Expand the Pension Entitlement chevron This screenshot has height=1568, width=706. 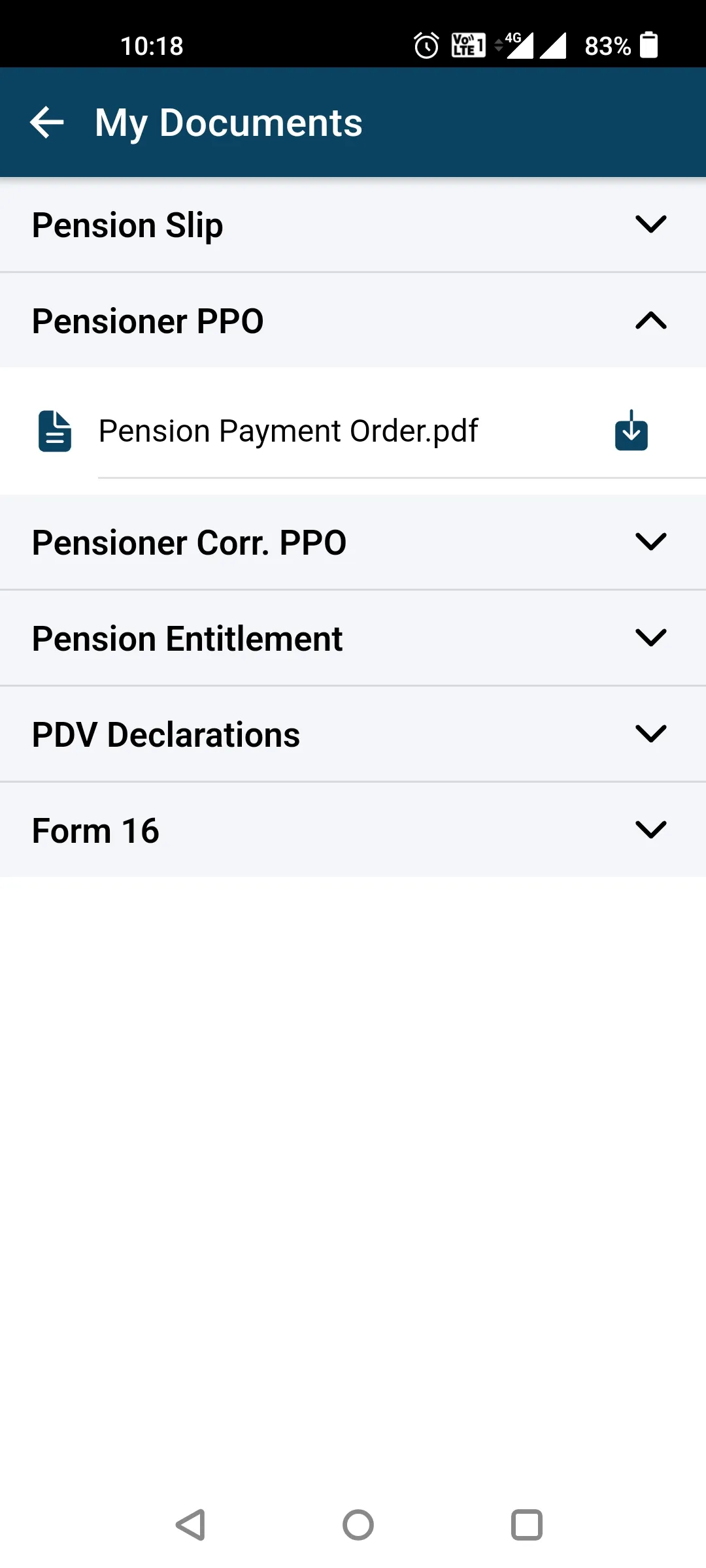coord(650,638)
